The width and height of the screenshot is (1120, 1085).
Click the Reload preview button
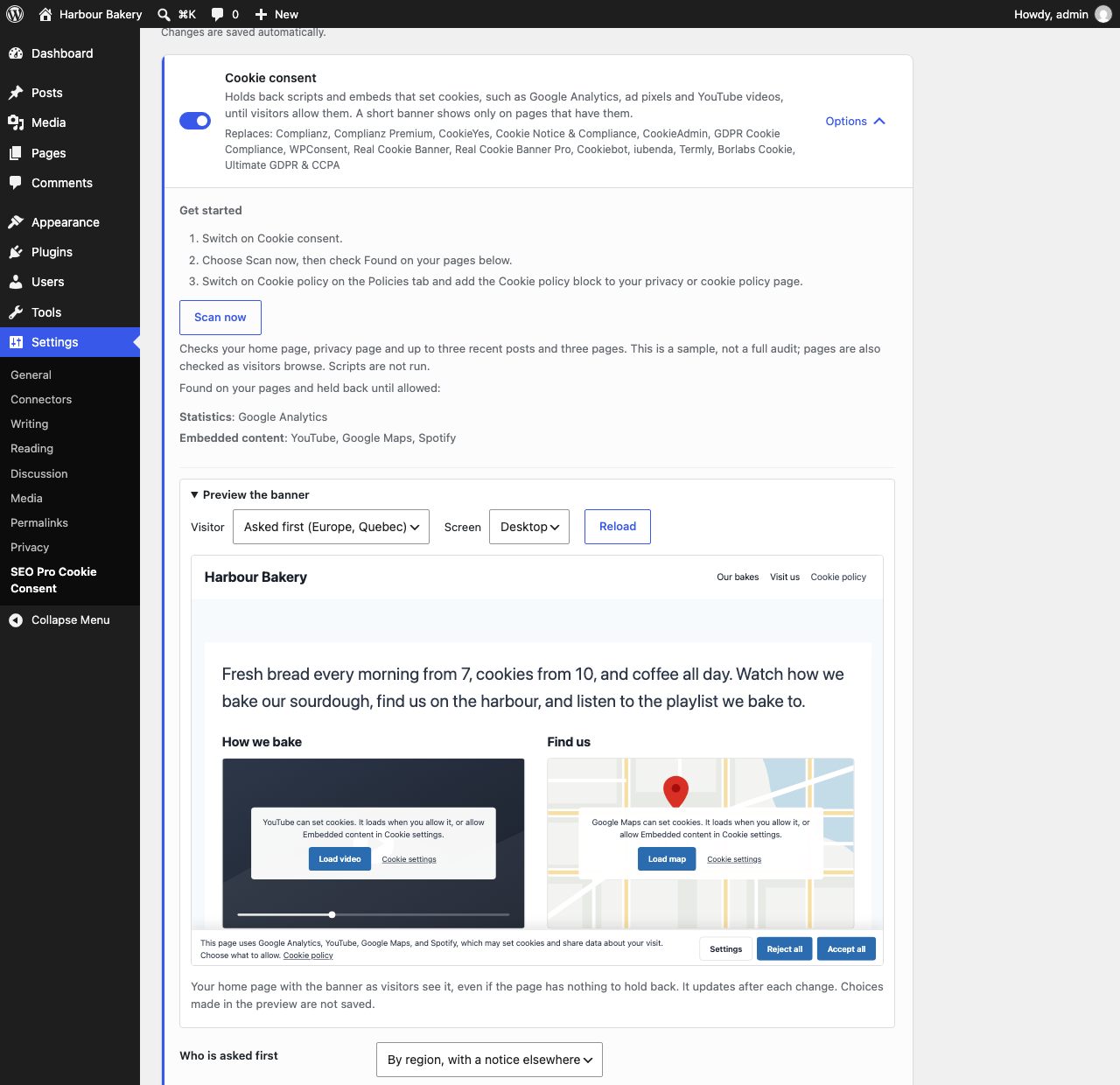pos(618,527)
